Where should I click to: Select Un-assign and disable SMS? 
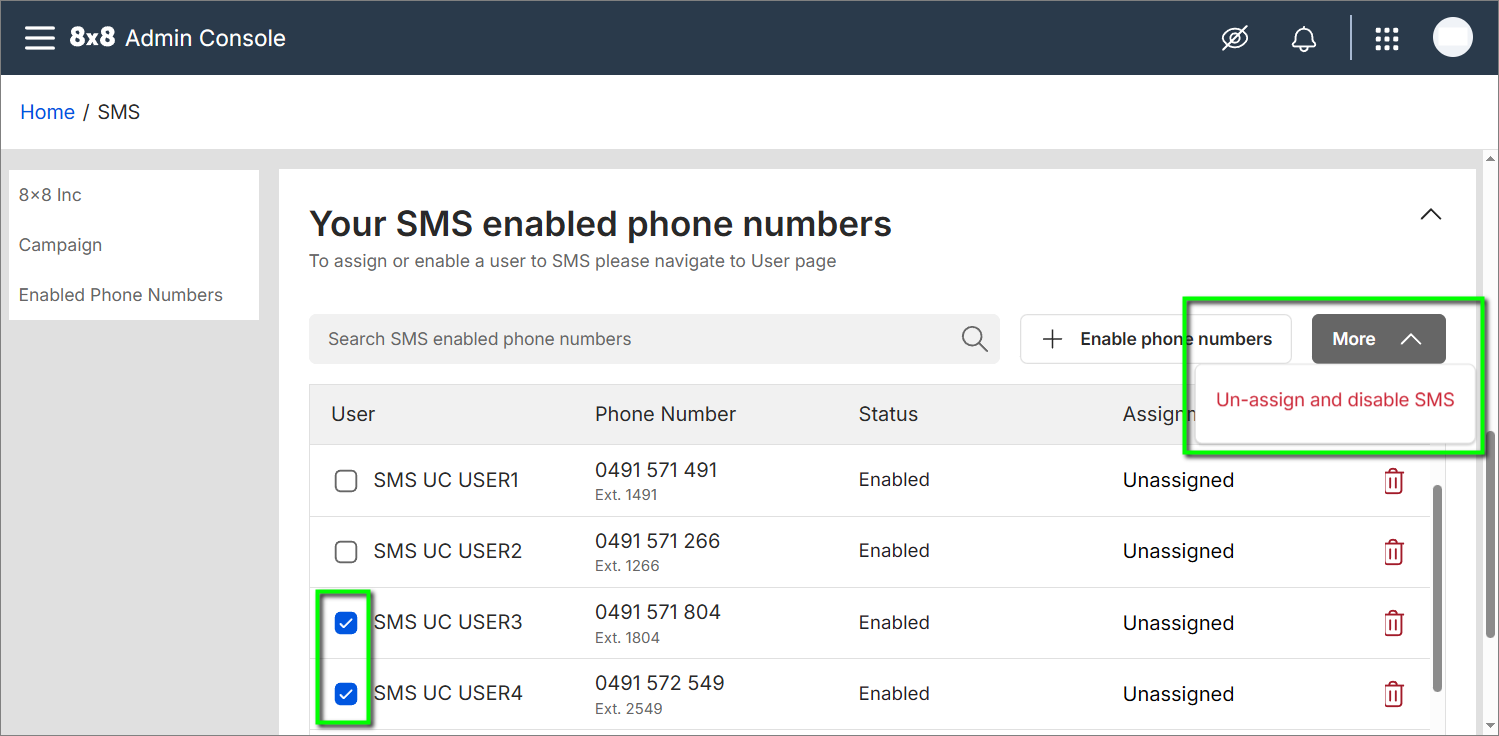(x=1334, y=400)
